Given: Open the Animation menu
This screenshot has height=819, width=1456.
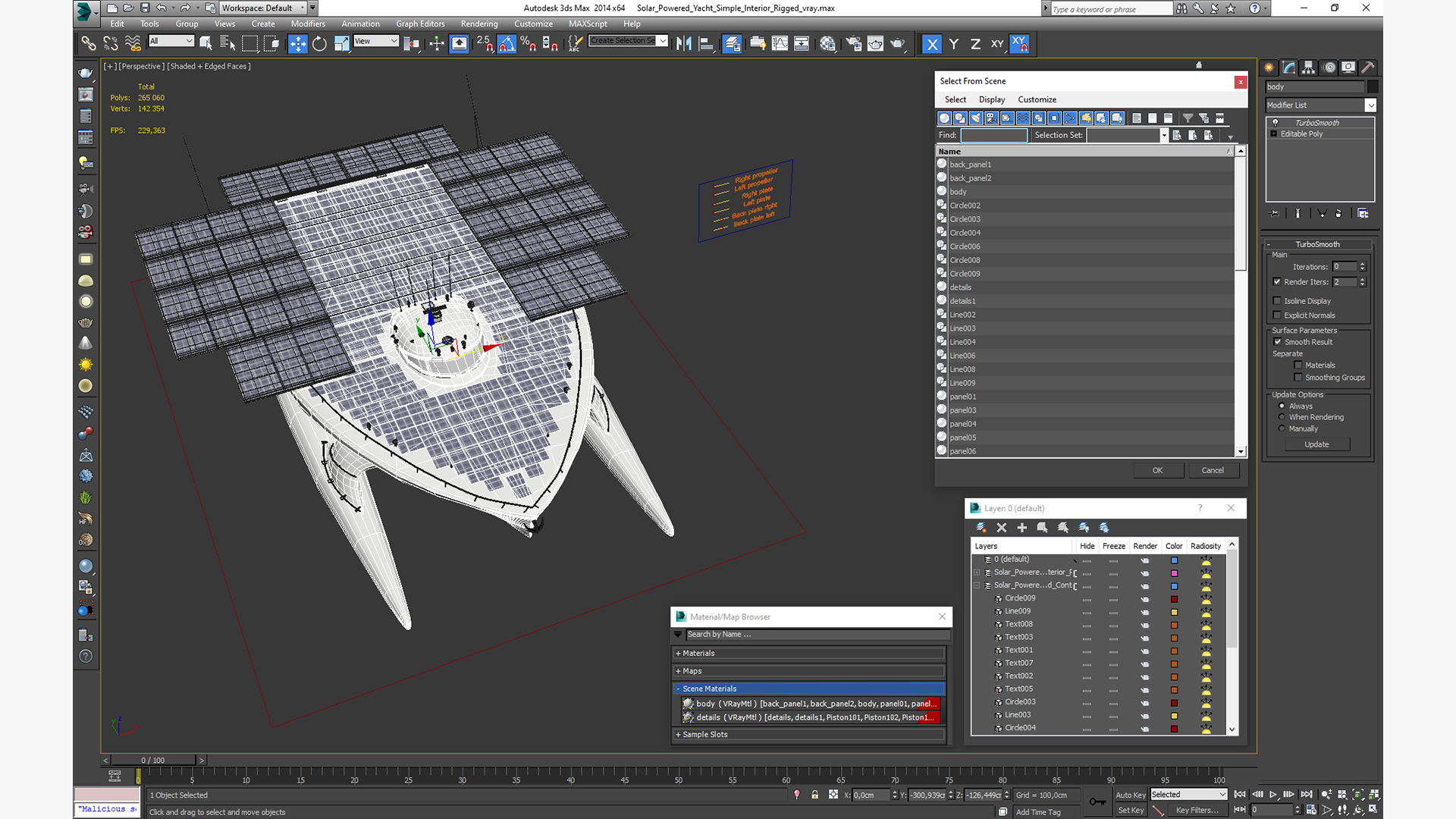Looking at the screenshot, I should [x=360, y=24].
